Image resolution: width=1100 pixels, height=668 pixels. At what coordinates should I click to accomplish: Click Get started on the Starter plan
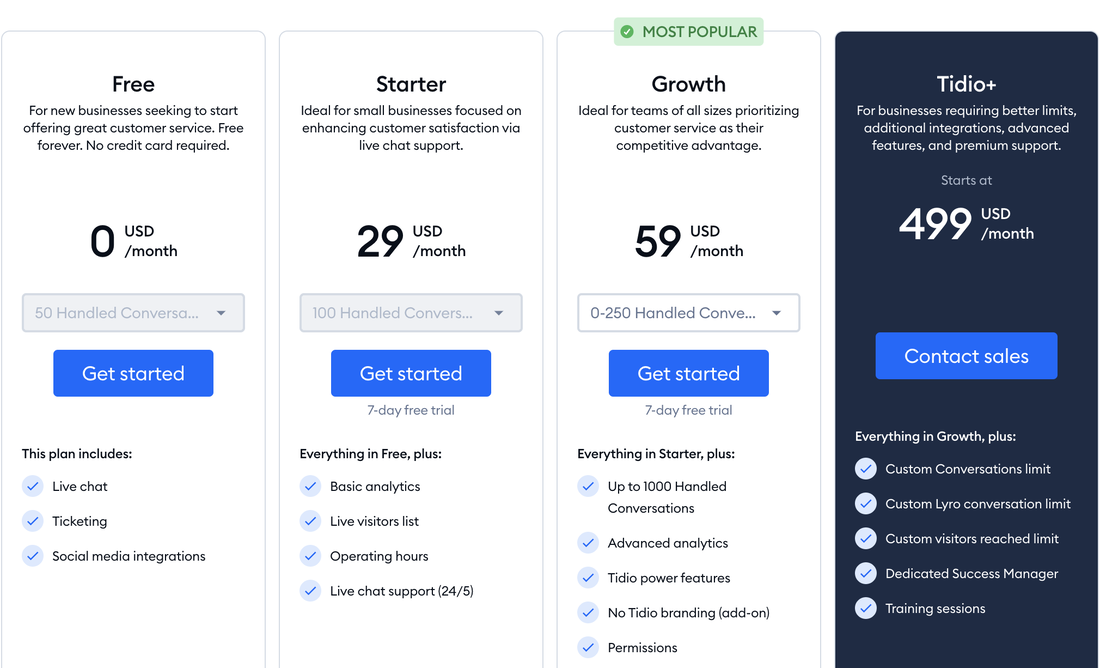(411, 373)
